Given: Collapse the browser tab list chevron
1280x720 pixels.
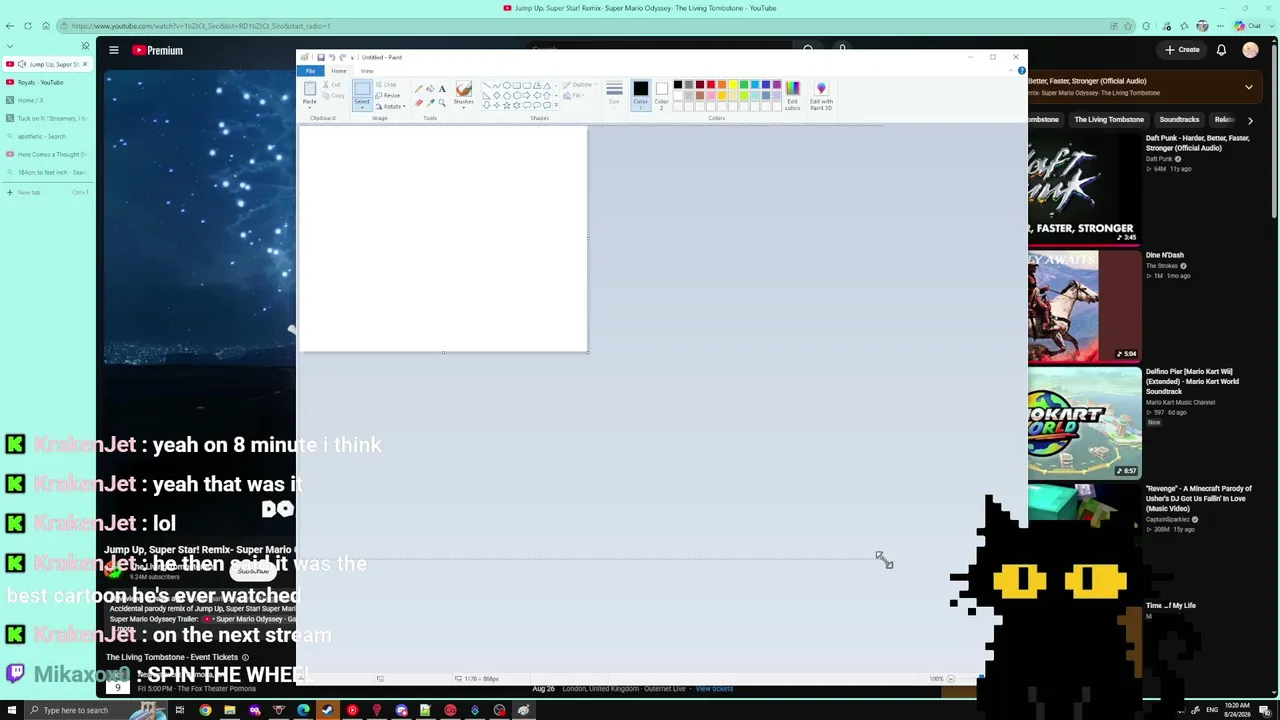Looking at the screenshot, I should click(10, 45).
